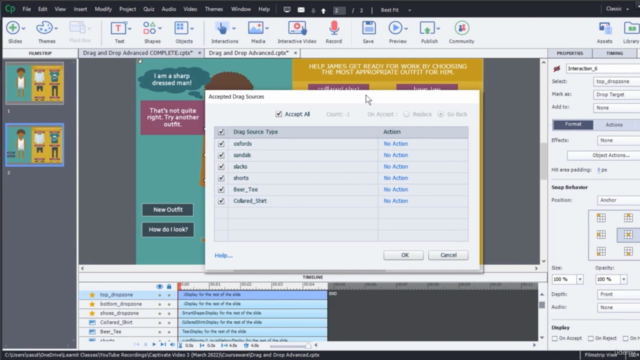Click the Object Actions... button
This screenshot has height=360, width=640.
tap(604, 156)
